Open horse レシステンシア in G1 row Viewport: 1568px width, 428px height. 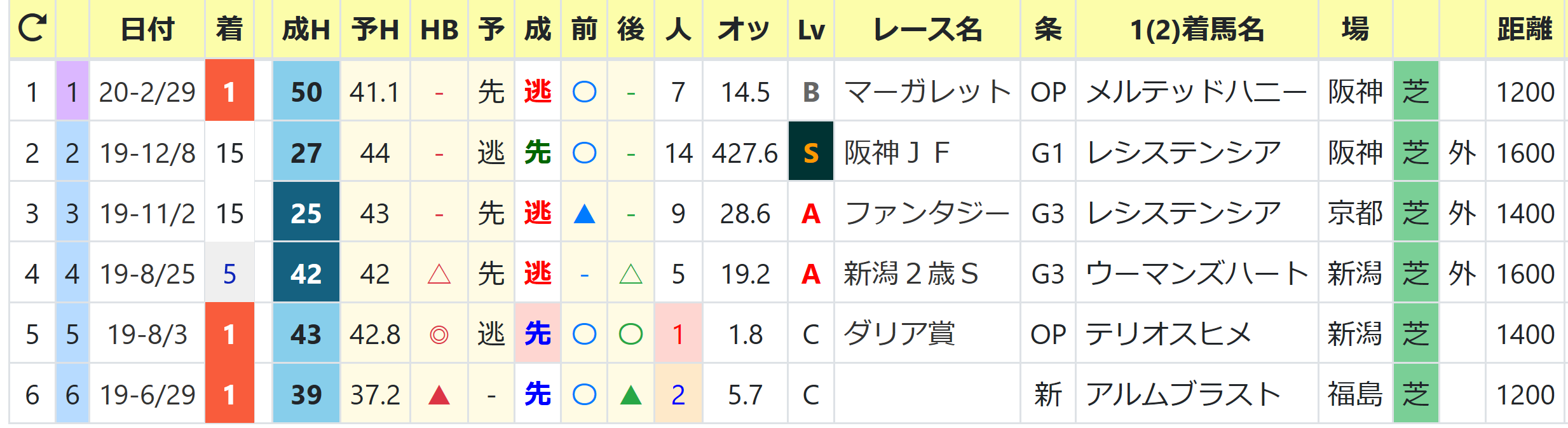1184,153
